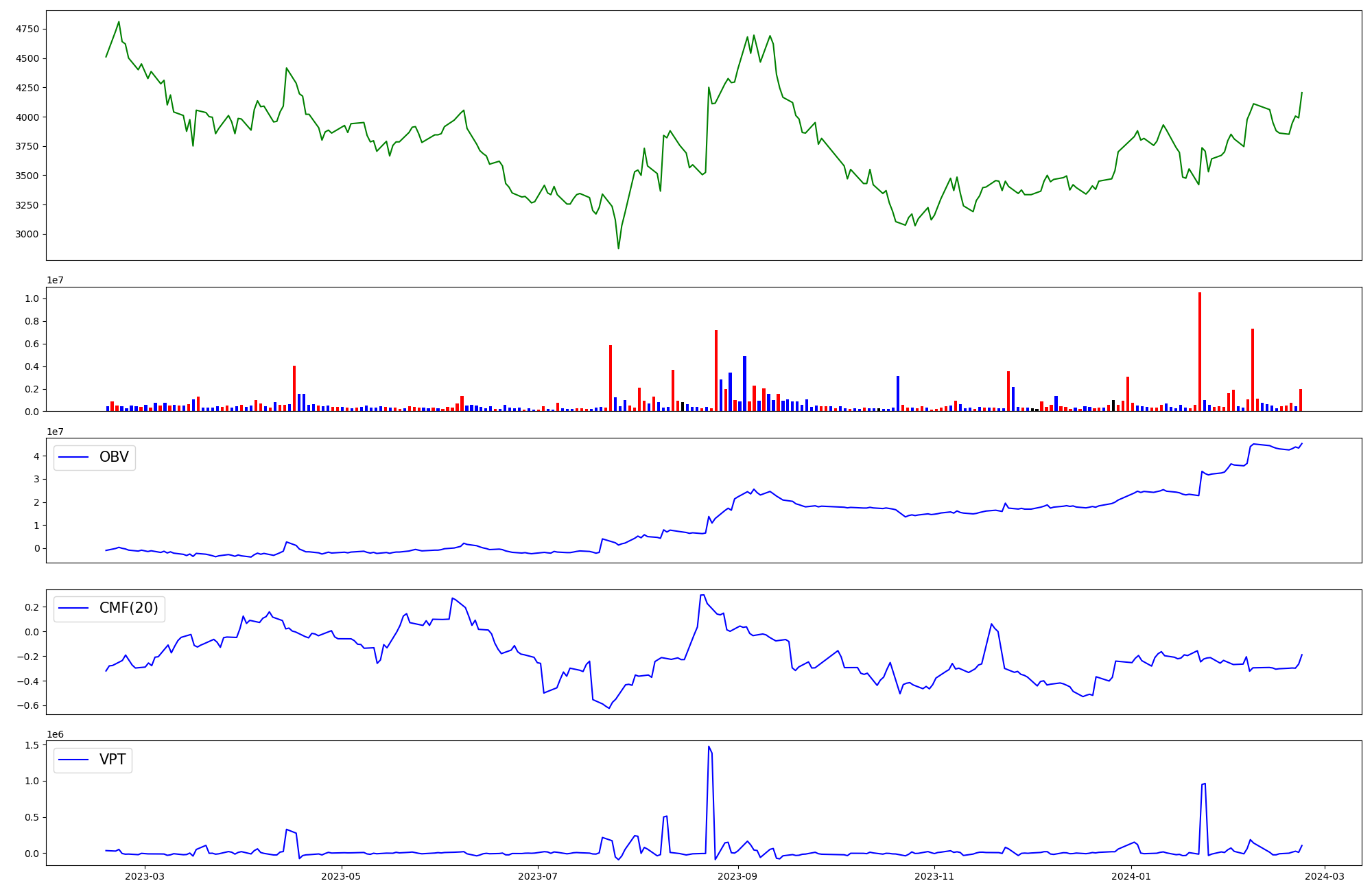Viewport: 1372px width, 892px height.
Task: Click the CMF(20) legend label
Action: pyautogui.click(x=128, y=608)
